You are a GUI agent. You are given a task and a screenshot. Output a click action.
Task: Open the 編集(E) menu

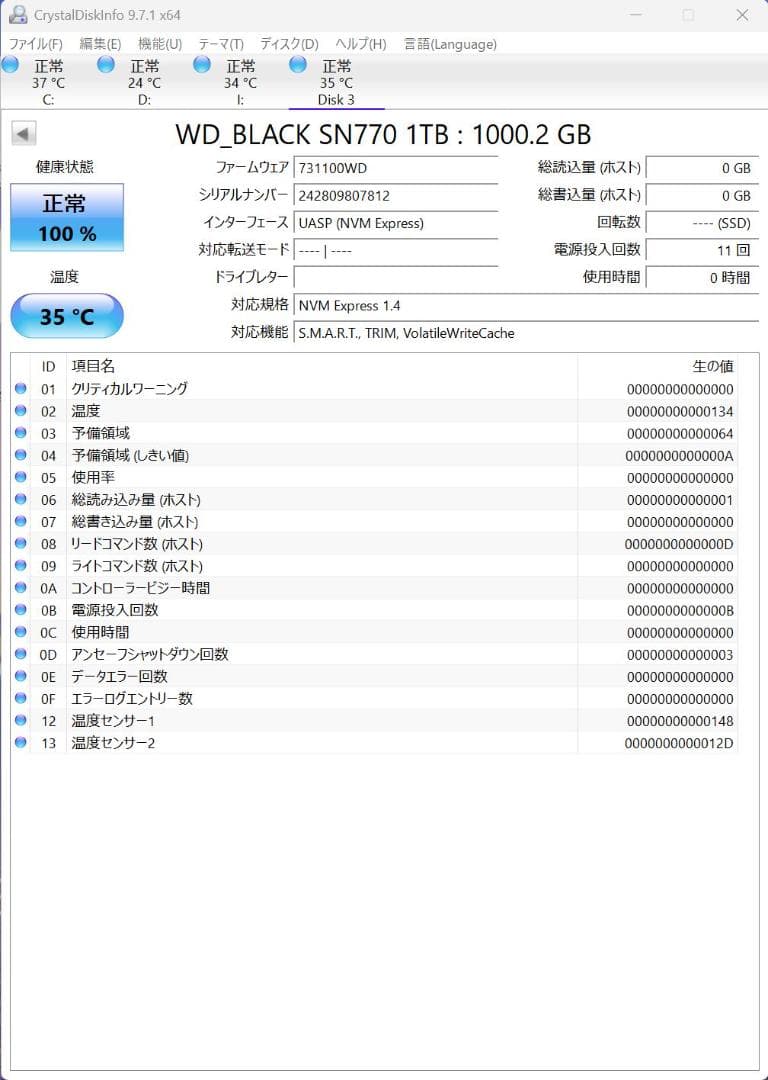click(x=100, y=44)
